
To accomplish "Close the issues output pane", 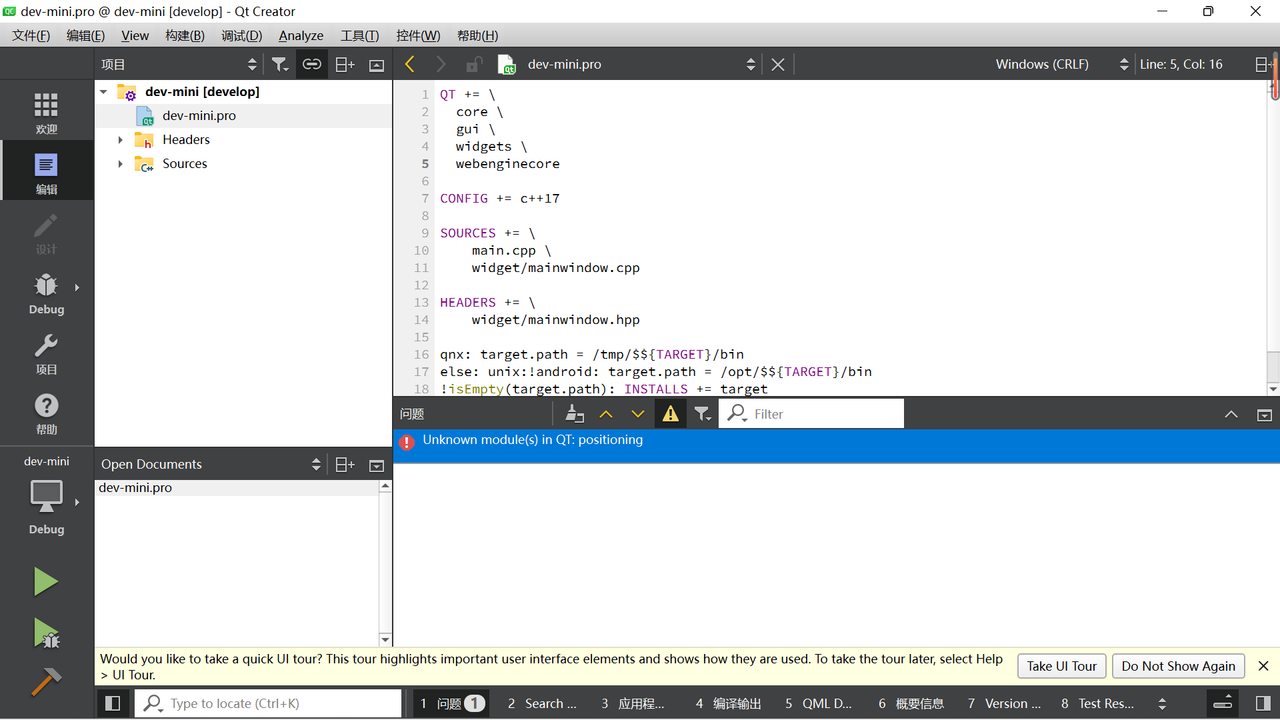I will pos(1264,414).
